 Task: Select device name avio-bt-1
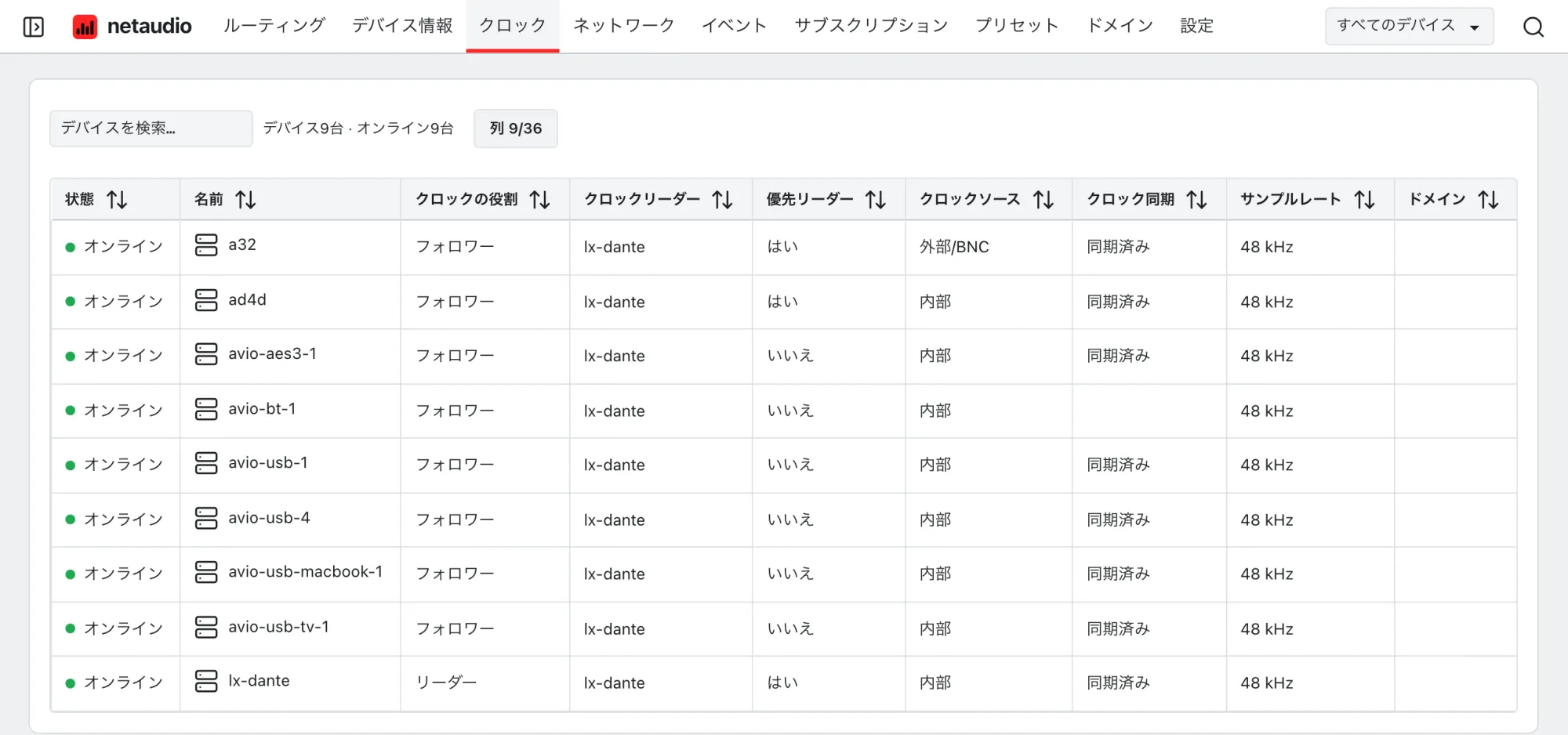[x=262, y=408]
